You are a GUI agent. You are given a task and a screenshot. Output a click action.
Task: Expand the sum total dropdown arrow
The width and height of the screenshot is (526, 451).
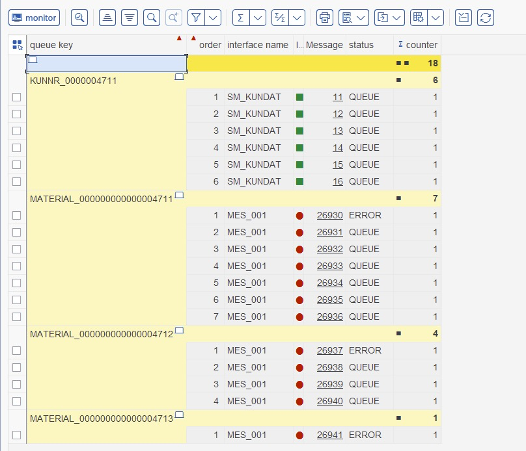258,17
